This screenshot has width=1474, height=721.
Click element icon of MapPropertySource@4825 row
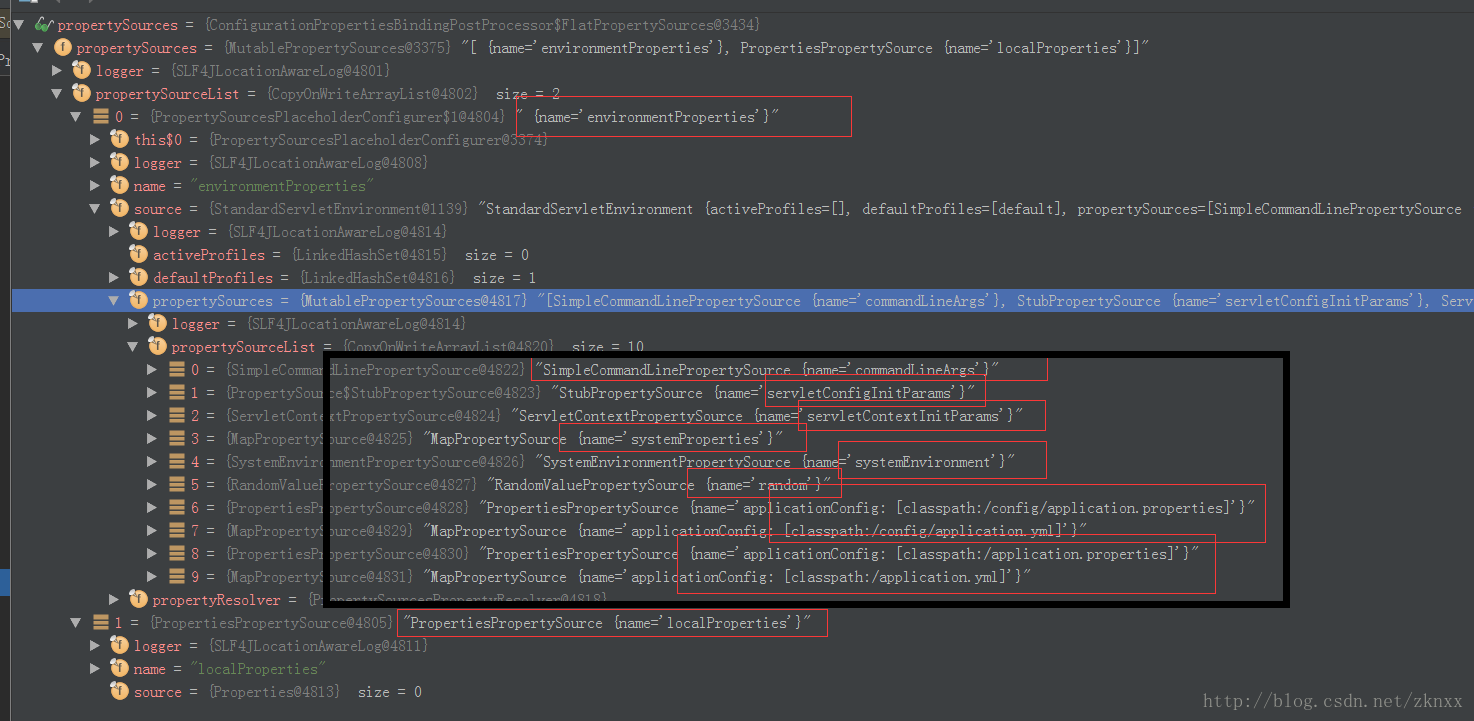[177, 438]
